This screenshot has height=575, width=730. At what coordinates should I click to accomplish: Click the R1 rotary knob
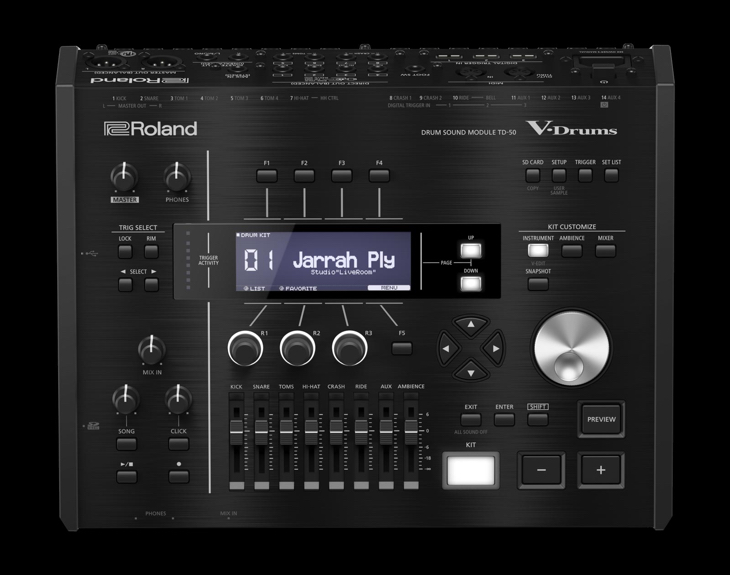point(245,348)
